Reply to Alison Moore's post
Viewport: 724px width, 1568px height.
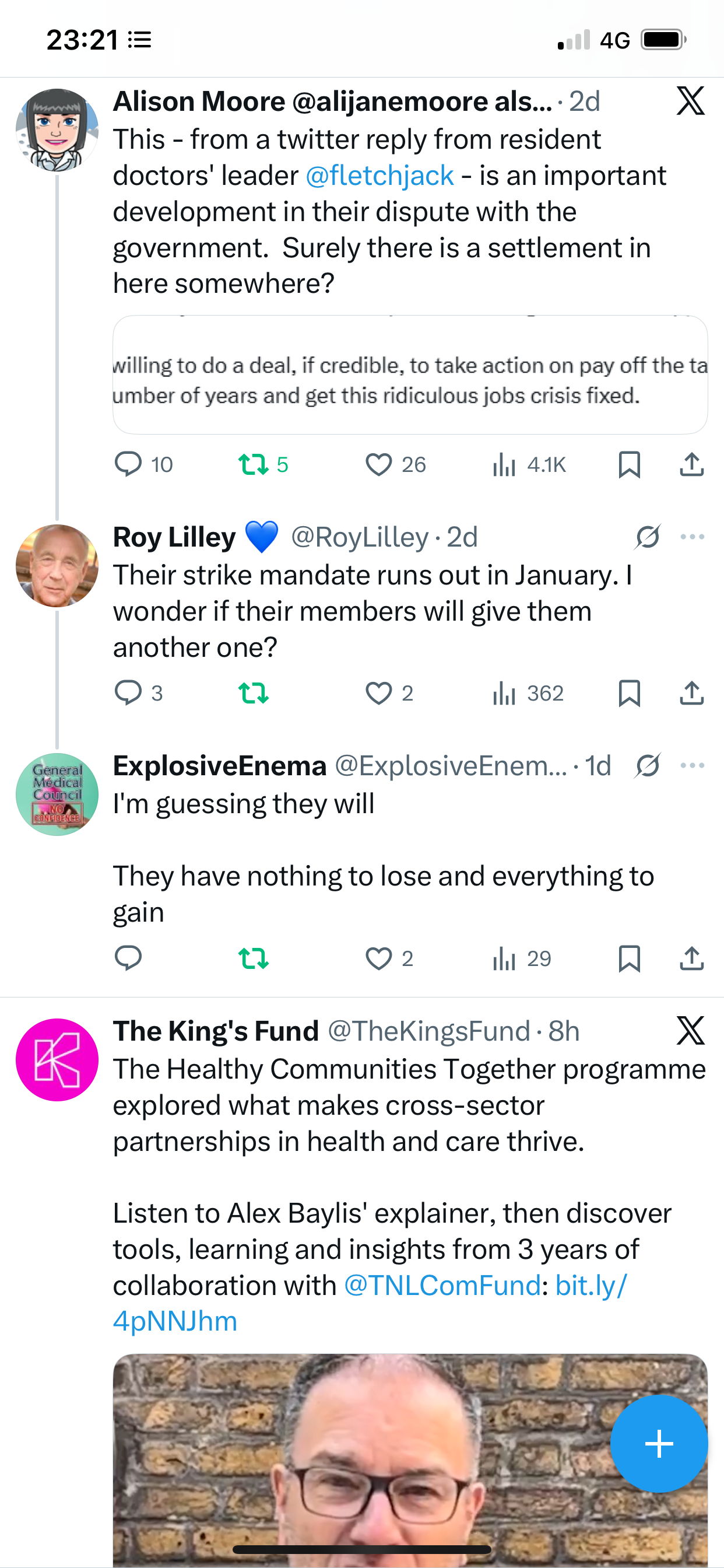click(128, 464)
